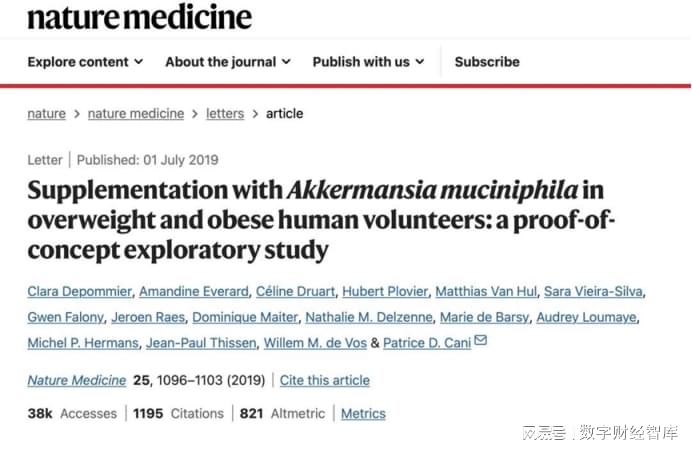This screenshot has height=453, width=692.
Task: Click the Subscribe menu item
Action: (487, 62)
